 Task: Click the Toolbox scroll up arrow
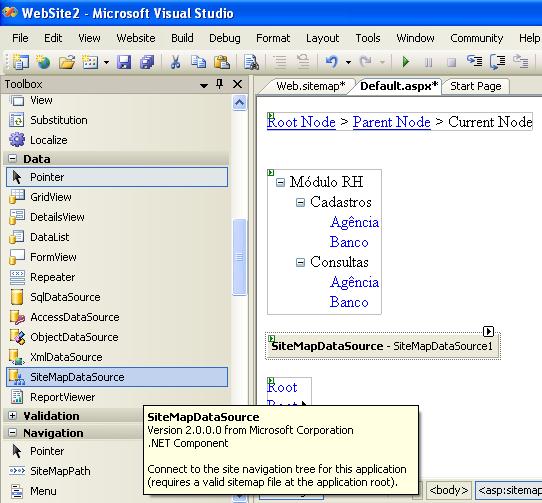click(240, 103)
